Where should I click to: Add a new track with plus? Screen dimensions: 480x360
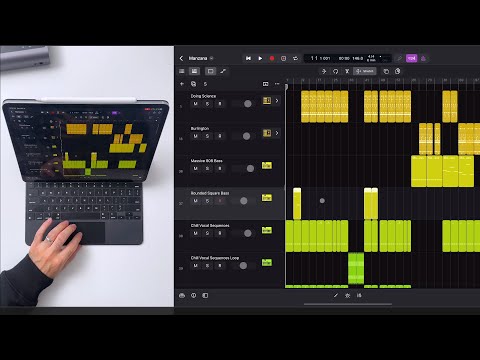click(182, 84)
